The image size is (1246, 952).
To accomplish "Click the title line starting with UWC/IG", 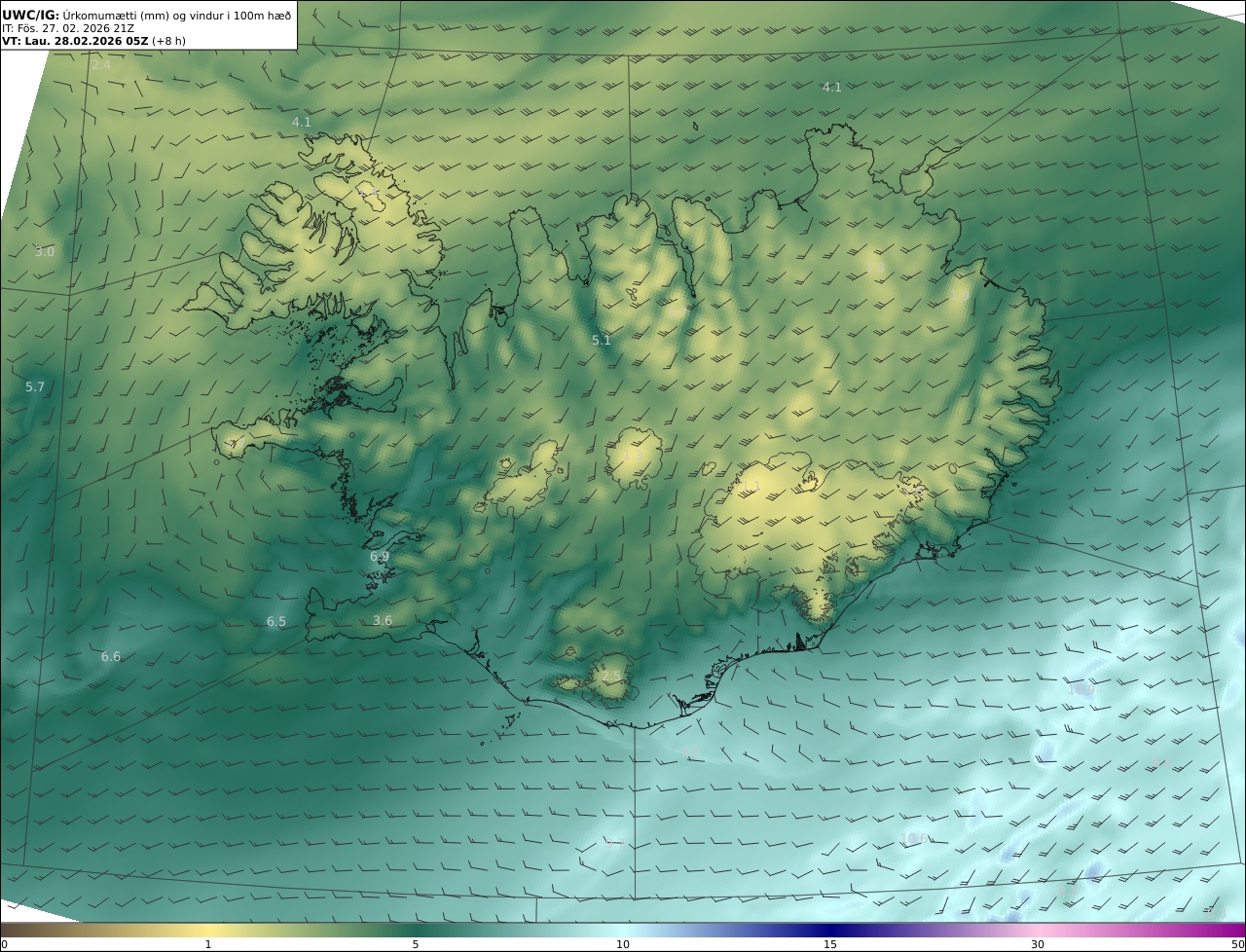I will pos(146,16).
